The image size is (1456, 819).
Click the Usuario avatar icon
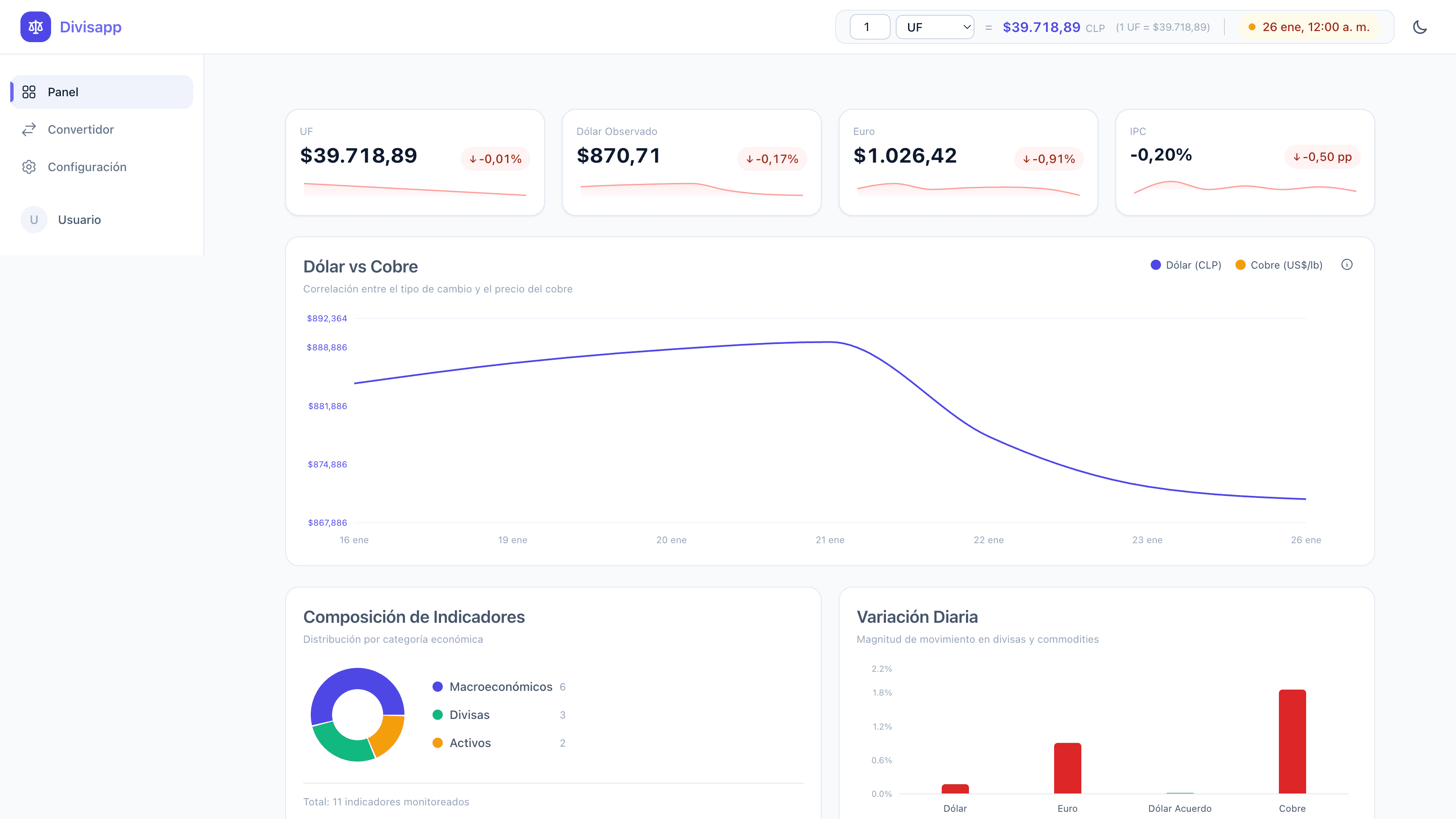click(x=34, y=219)
